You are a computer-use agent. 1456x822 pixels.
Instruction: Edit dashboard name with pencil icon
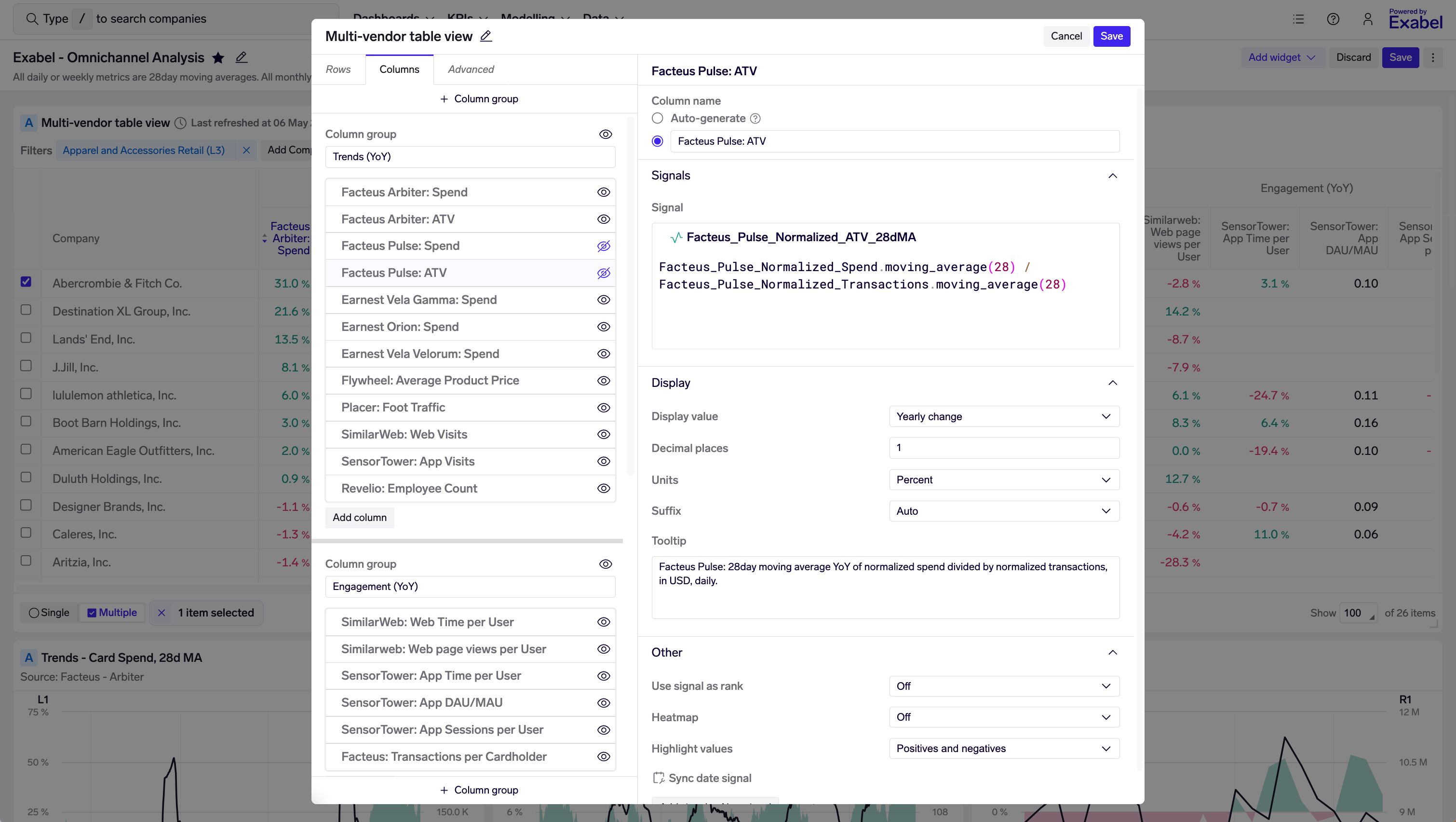point(242,57)
